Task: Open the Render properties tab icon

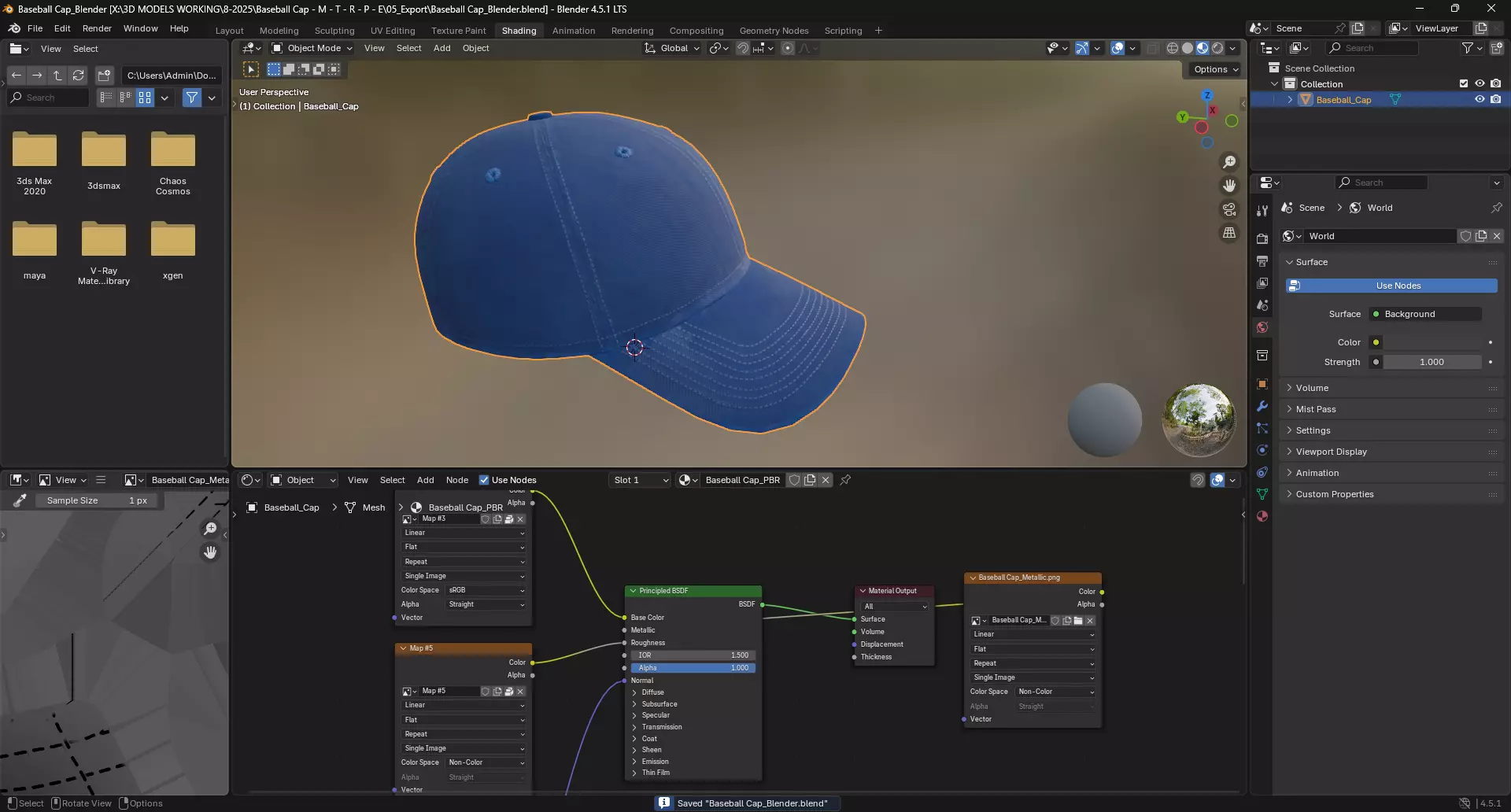Action: 1262,239
